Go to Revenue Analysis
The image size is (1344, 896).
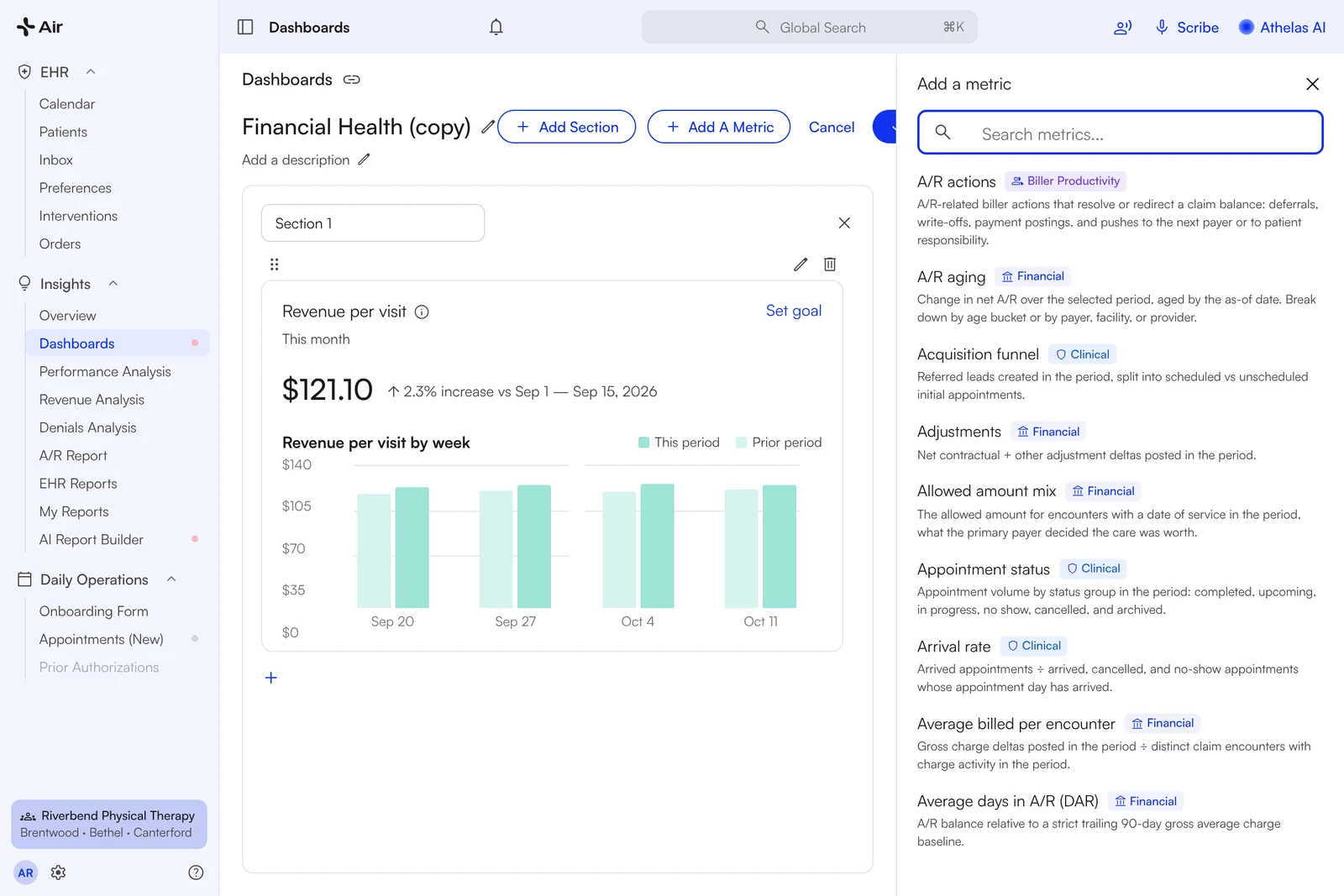(x=92, y=400)
